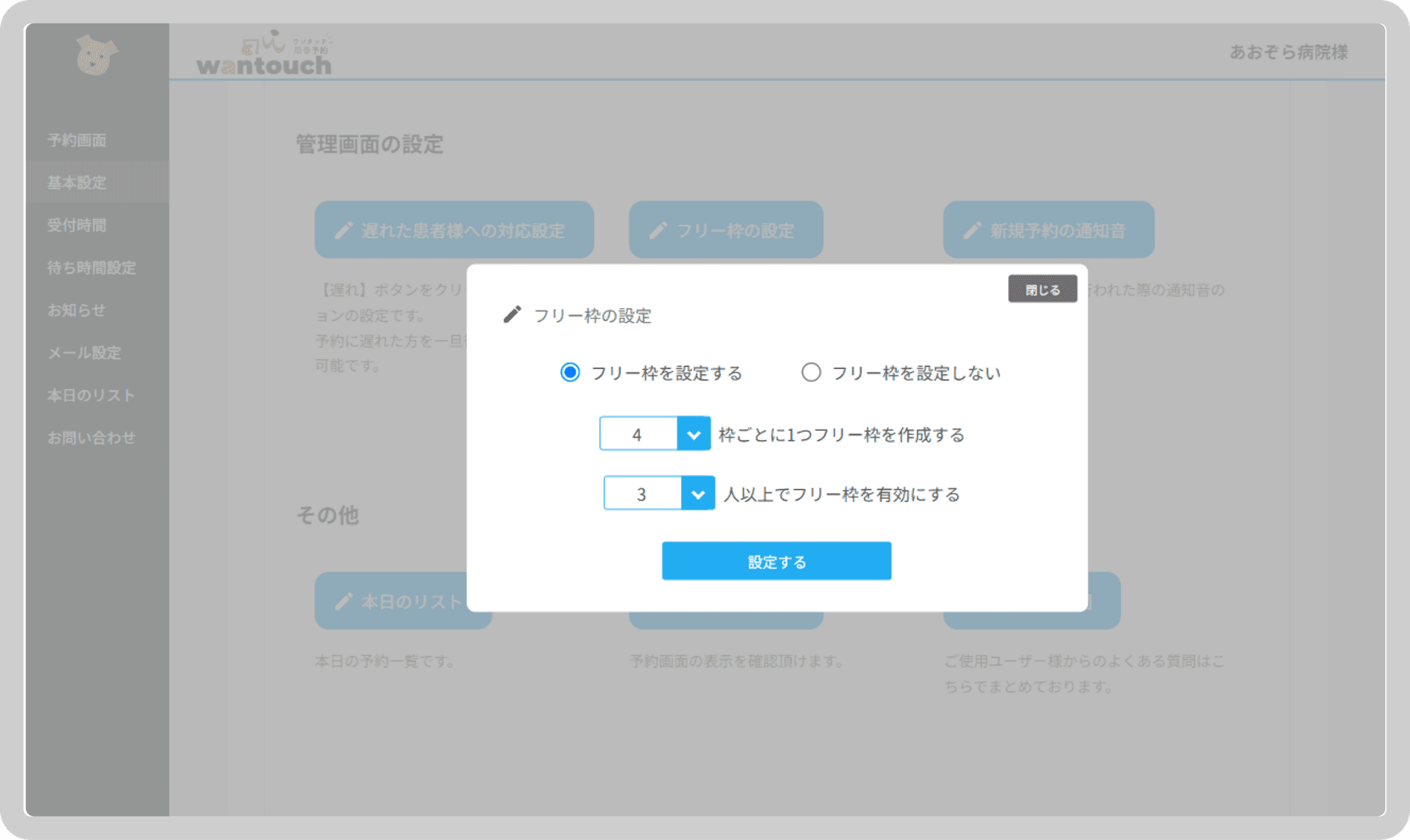Open the お問い合わせ sidebar entry

click(x=91, y=437)
